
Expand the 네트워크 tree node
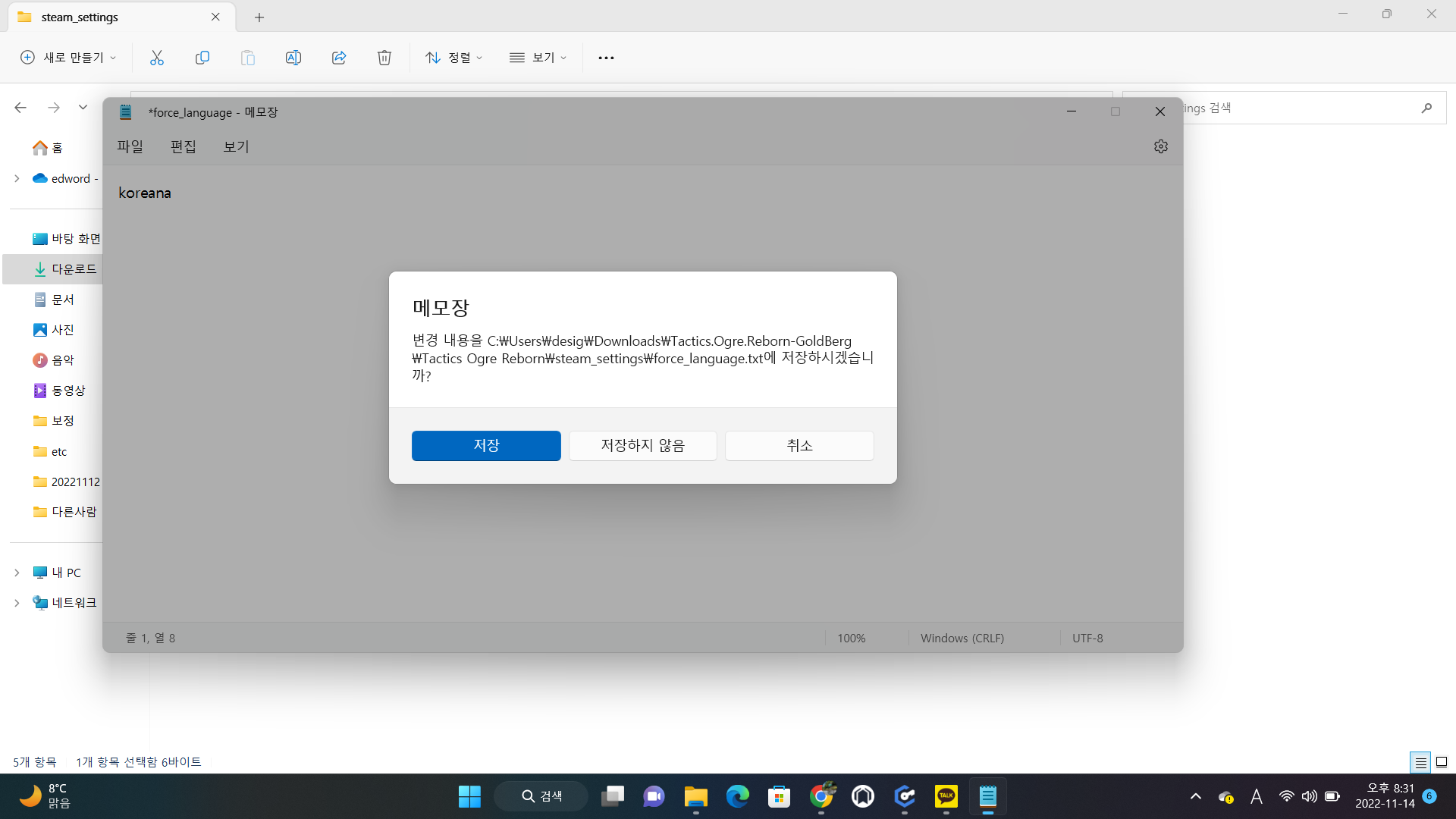coord(17,603)
